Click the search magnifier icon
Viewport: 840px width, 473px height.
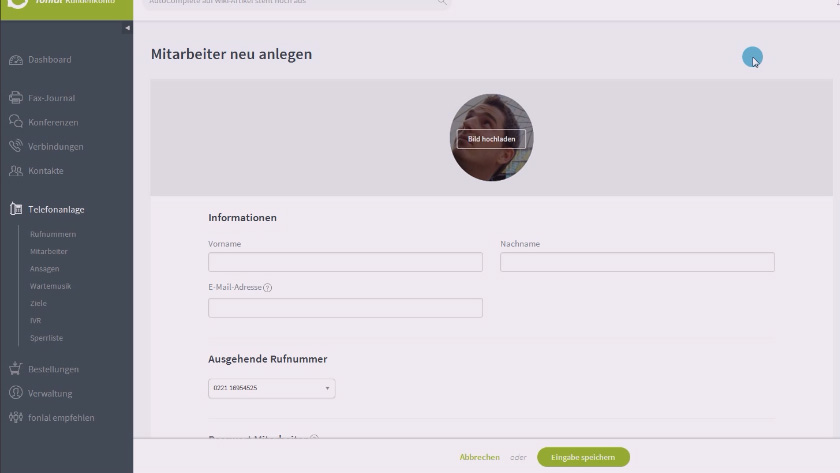click(441, 2)
